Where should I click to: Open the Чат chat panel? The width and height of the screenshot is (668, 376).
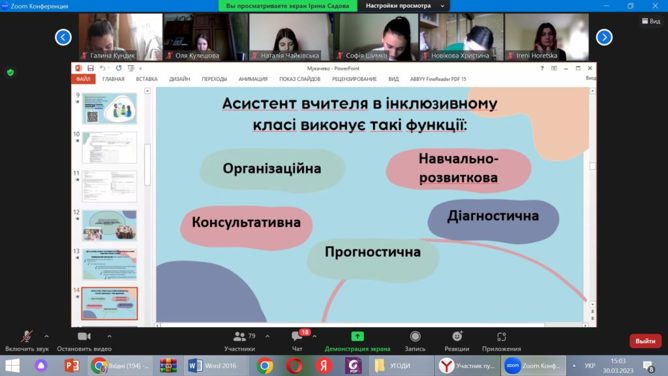click(297, 341)
